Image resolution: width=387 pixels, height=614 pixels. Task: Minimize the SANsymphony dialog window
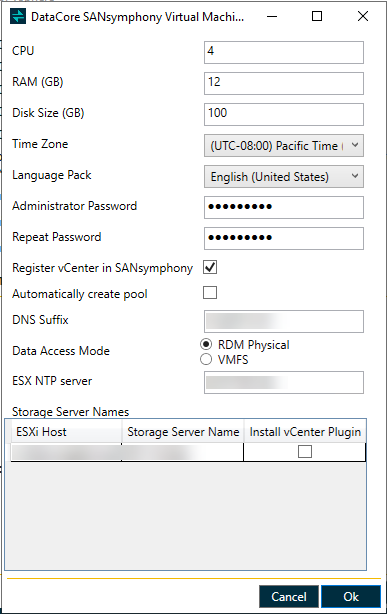pyautogui.click(x=272, y=16)
